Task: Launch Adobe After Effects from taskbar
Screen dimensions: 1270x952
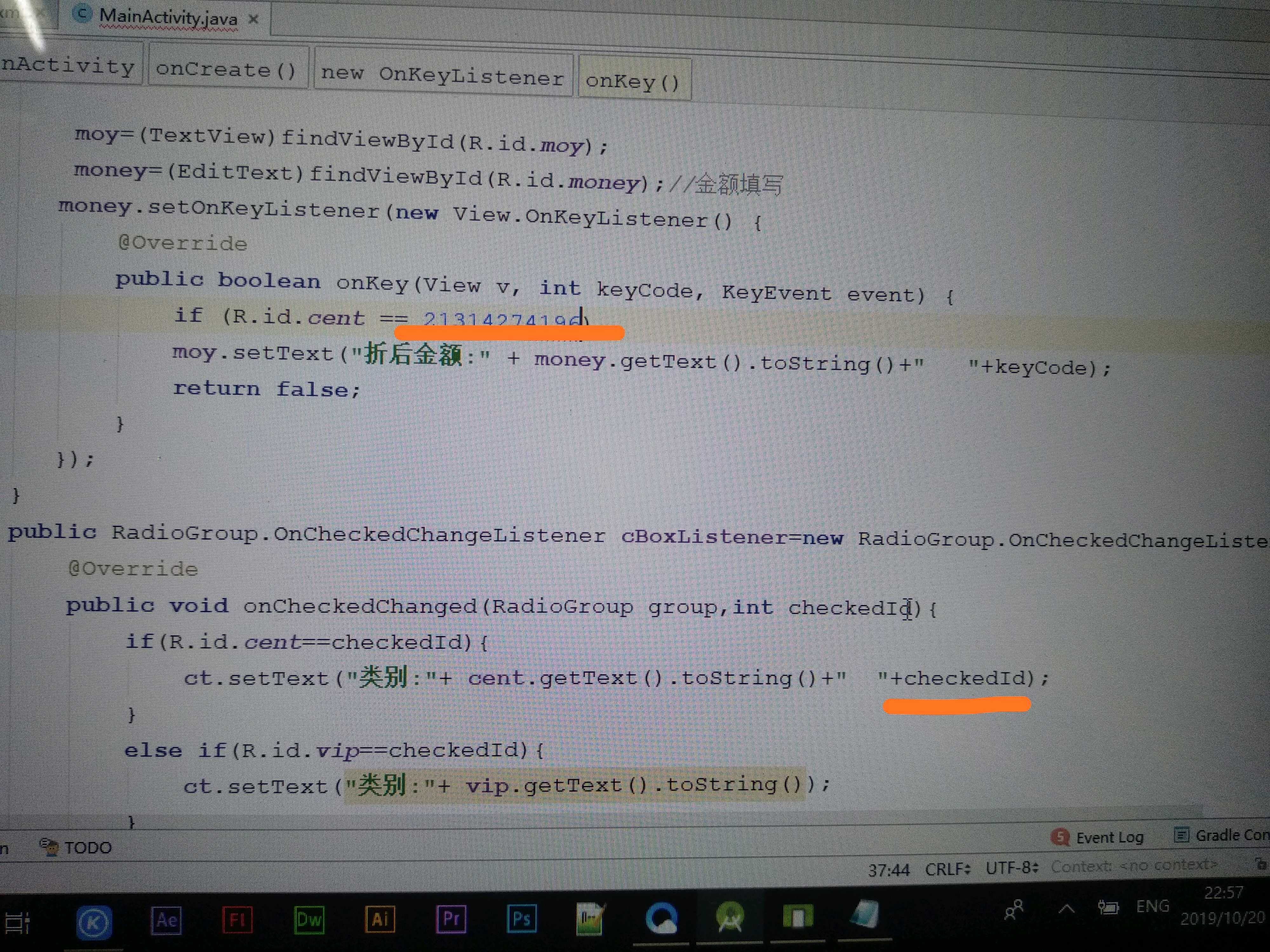Action: [166, 921]
